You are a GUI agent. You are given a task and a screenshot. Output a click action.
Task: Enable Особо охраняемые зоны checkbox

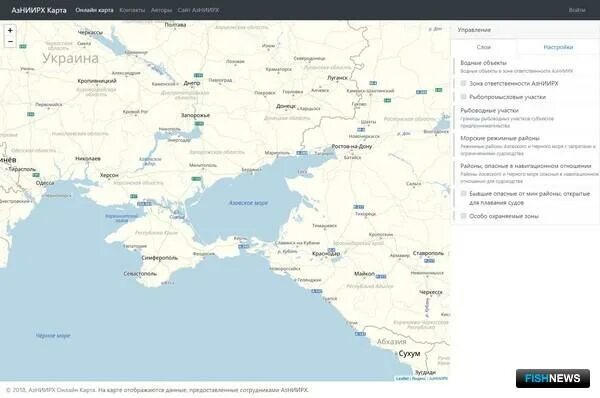coord(463,216)
